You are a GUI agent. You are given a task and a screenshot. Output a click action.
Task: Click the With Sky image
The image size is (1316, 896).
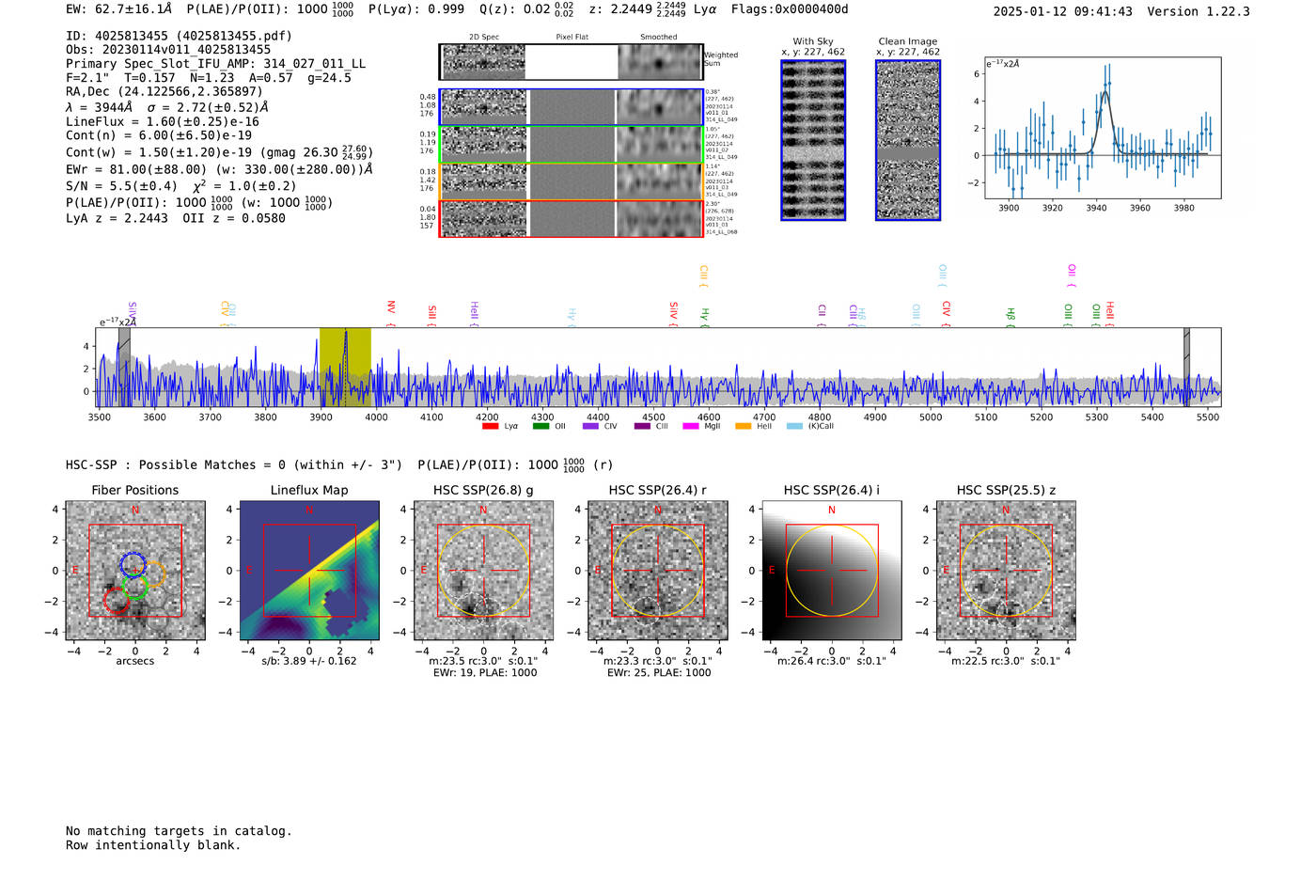coord(813,140)
